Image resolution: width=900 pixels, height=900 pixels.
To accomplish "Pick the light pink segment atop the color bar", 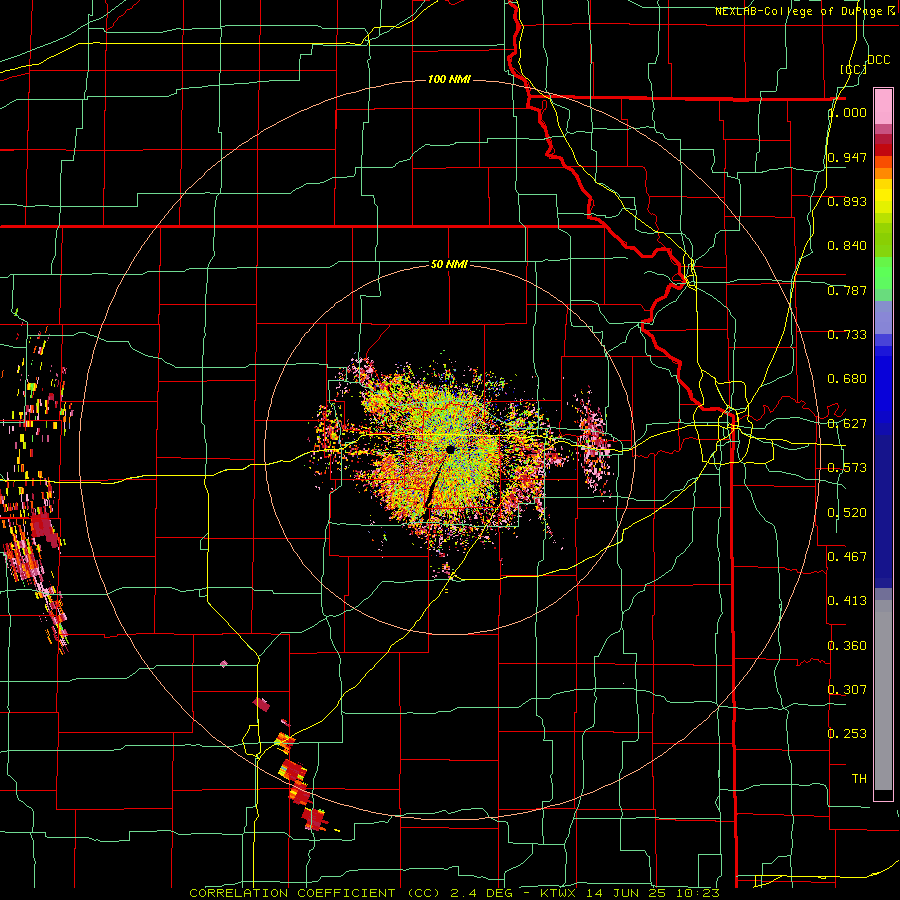I will pos(883,107).
